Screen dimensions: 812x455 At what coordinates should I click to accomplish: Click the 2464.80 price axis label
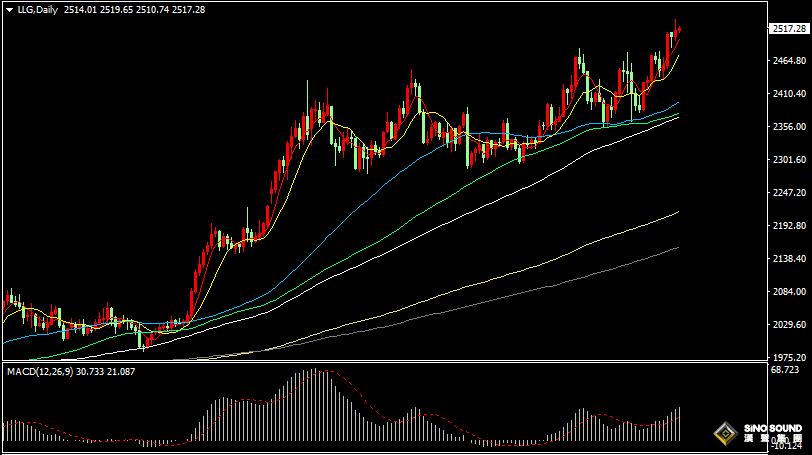coord(788,62)
